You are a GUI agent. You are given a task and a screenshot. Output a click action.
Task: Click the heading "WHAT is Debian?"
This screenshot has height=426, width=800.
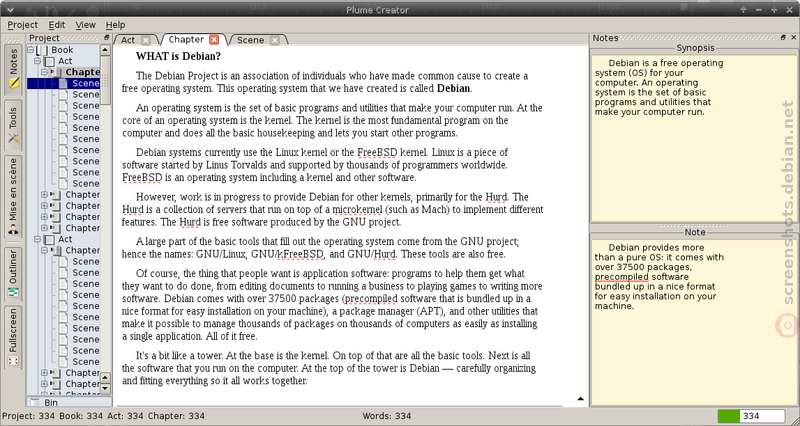178,56
